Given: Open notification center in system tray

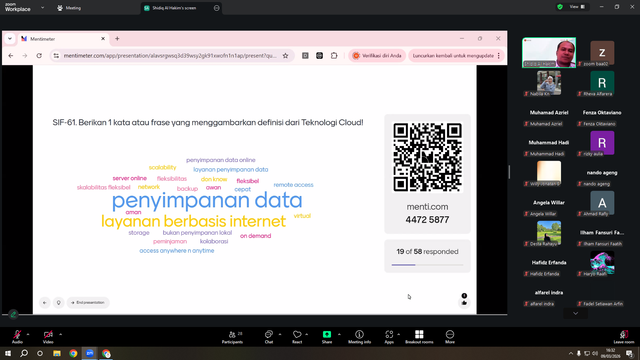Looking at the screenshot, I should point(630,353).
